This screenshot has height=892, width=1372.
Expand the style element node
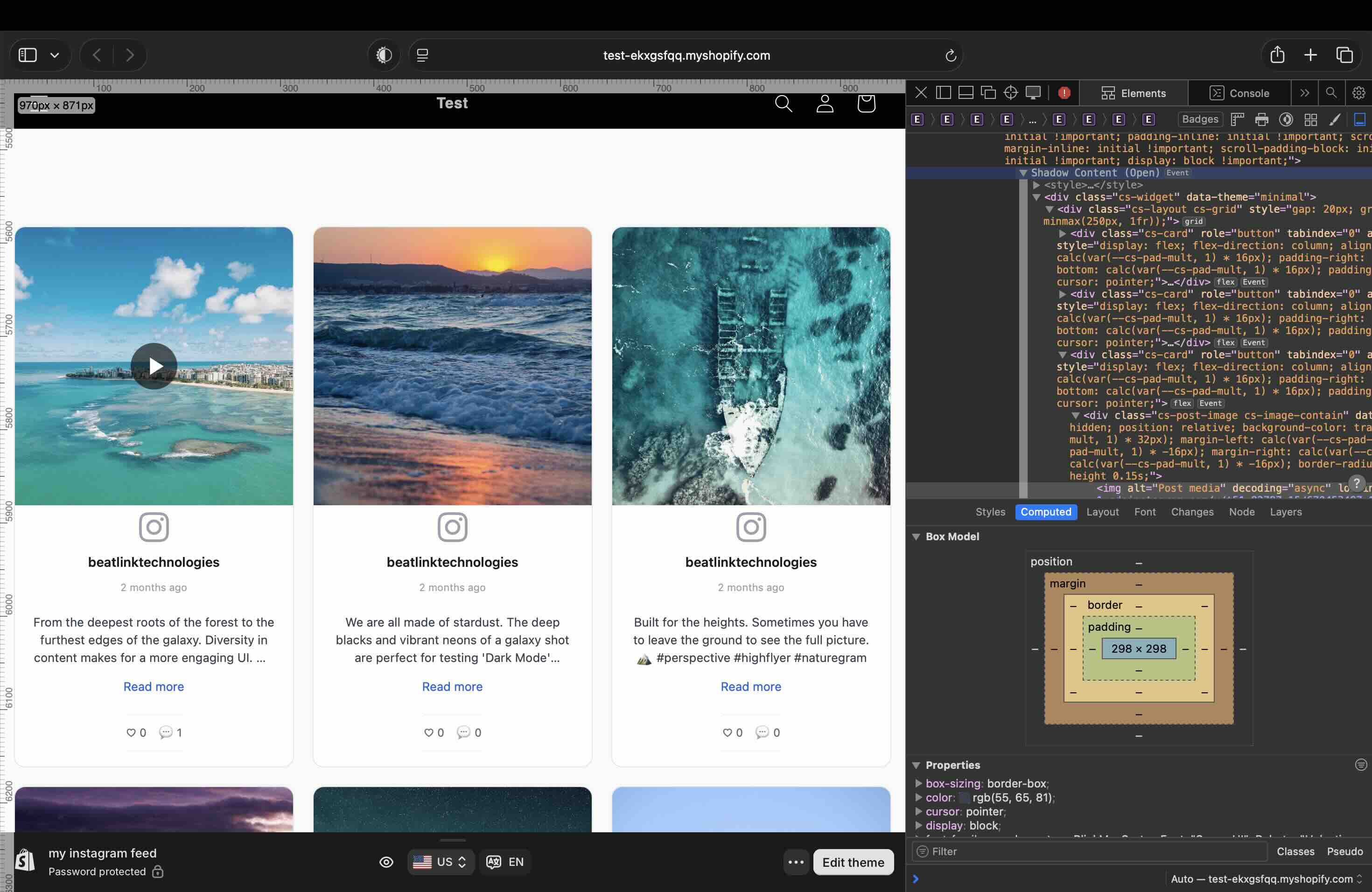1036,185
